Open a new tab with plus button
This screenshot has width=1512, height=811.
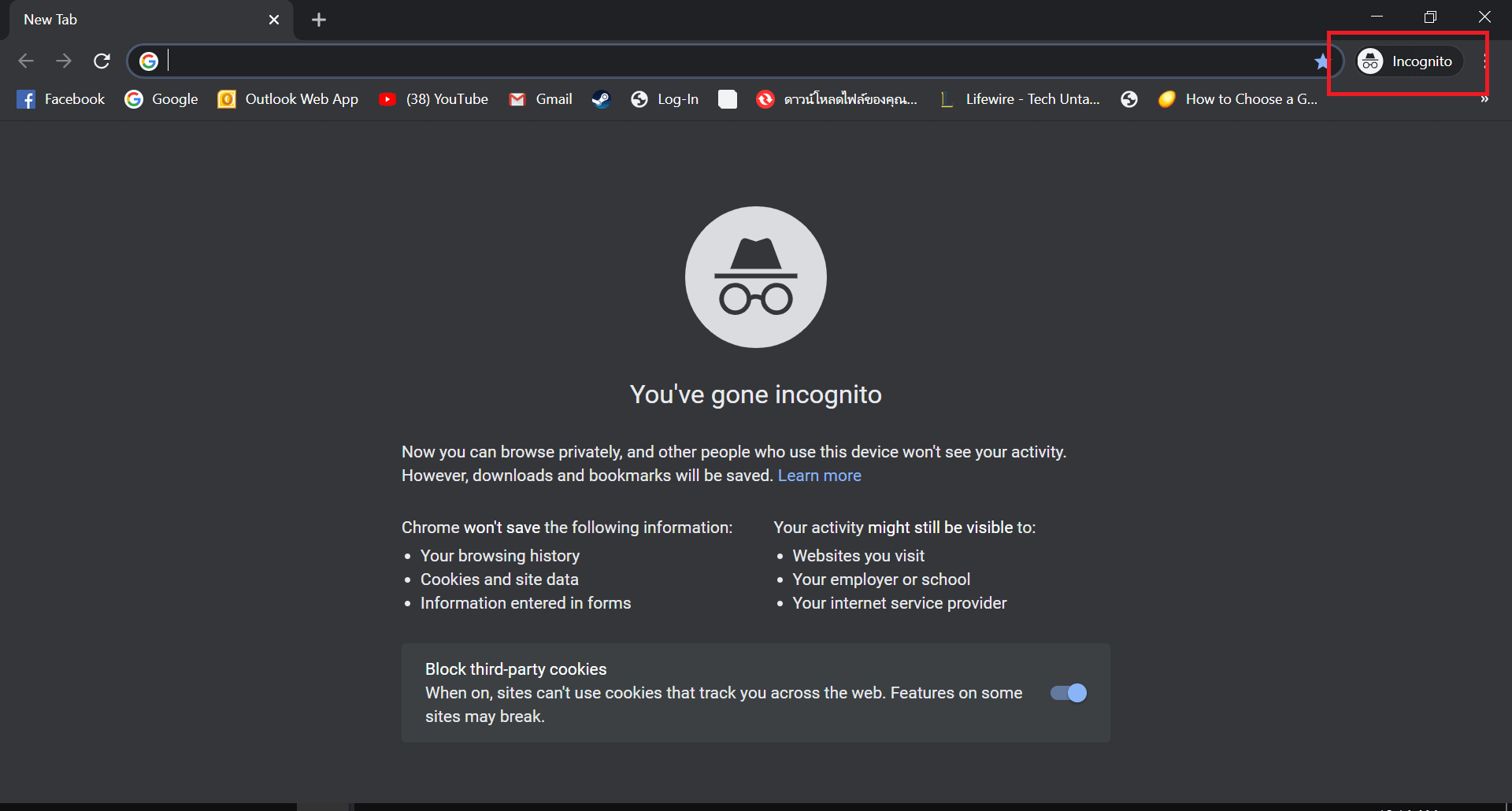click(x=319, y=20)
